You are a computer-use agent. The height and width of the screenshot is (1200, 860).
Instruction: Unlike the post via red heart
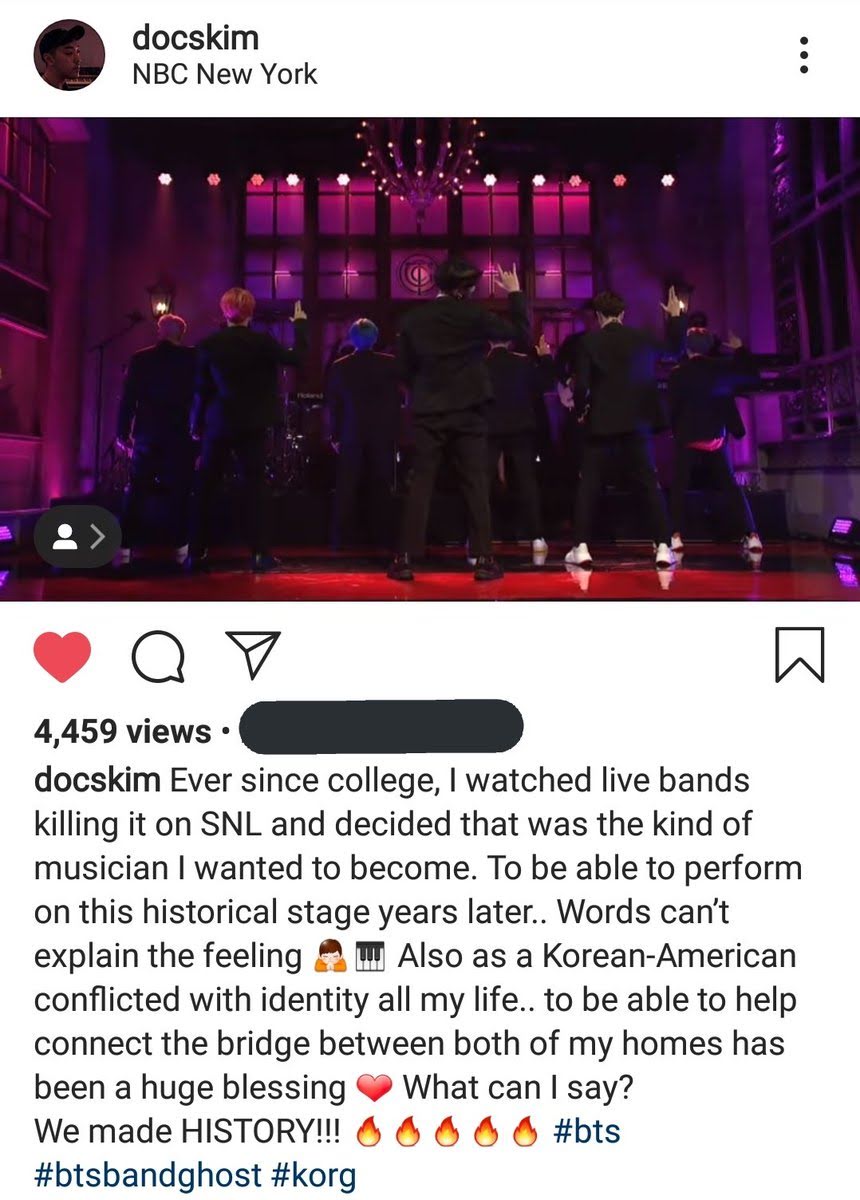[62, 656]
